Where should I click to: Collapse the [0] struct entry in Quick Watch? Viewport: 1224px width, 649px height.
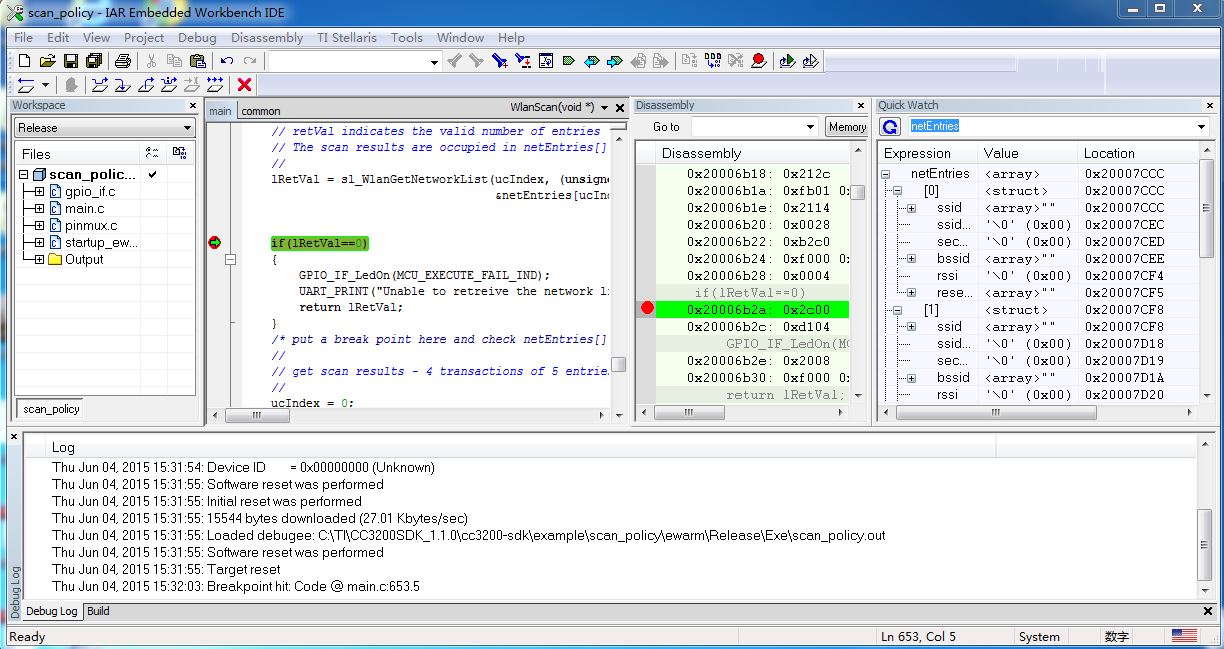click(898, 191)
